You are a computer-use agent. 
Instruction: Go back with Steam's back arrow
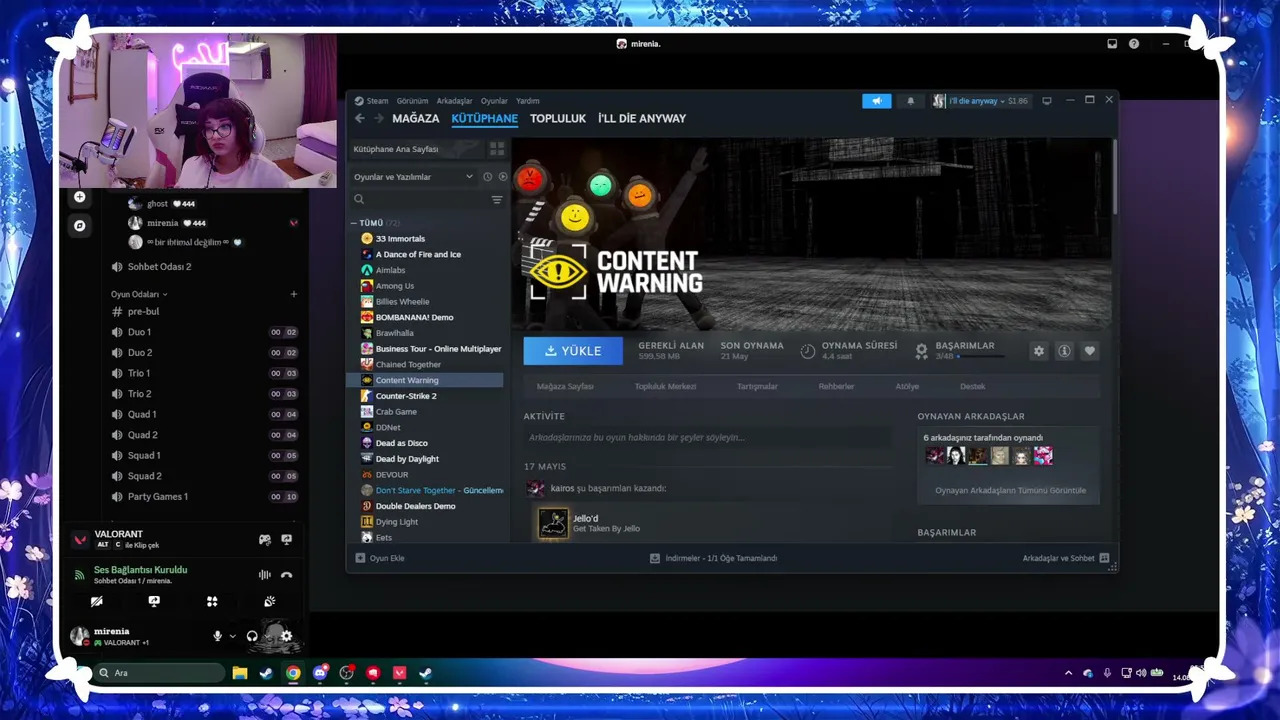[360, 118]
